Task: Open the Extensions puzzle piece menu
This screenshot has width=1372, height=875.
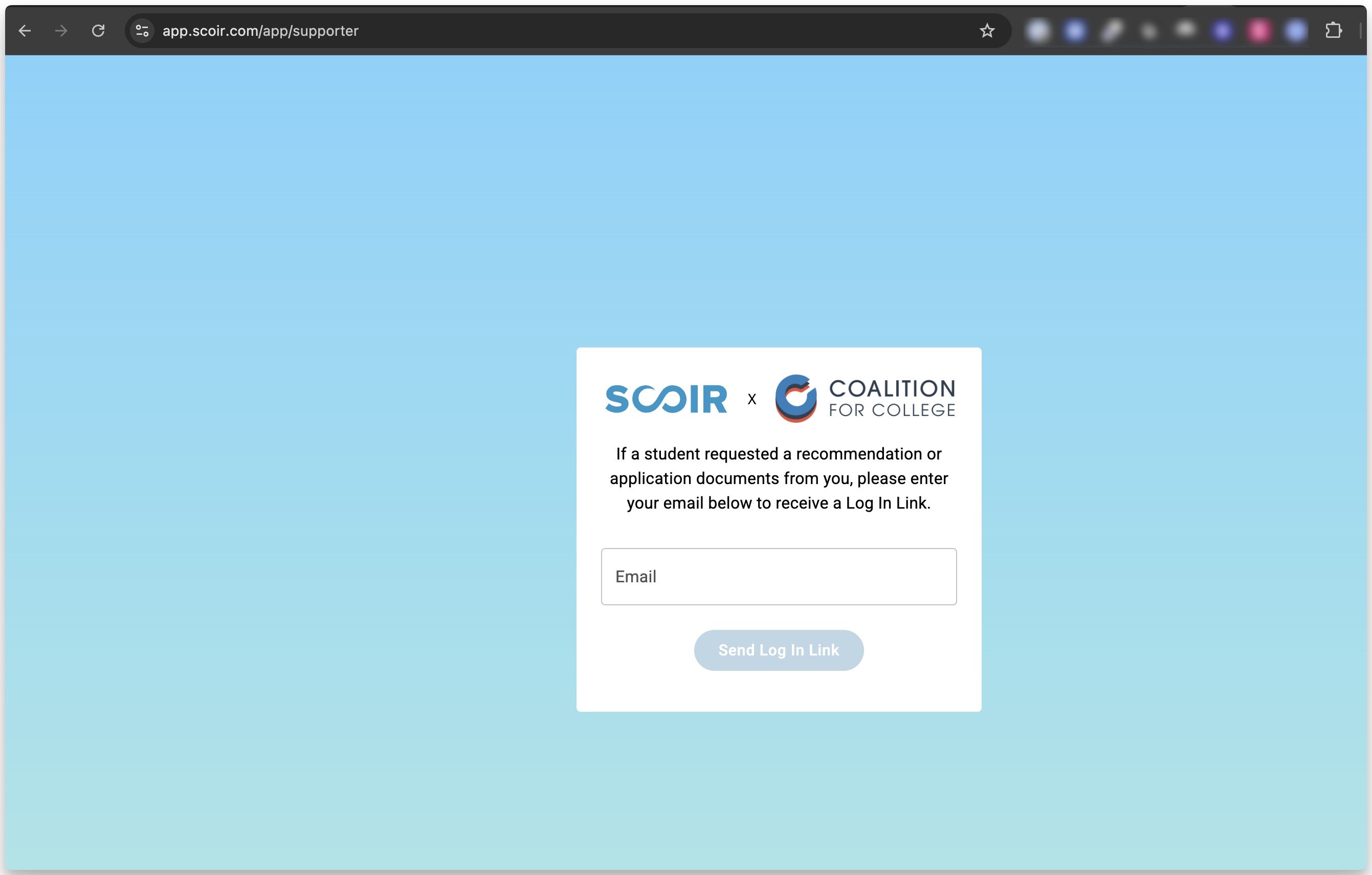Action: coord(1333,31)
